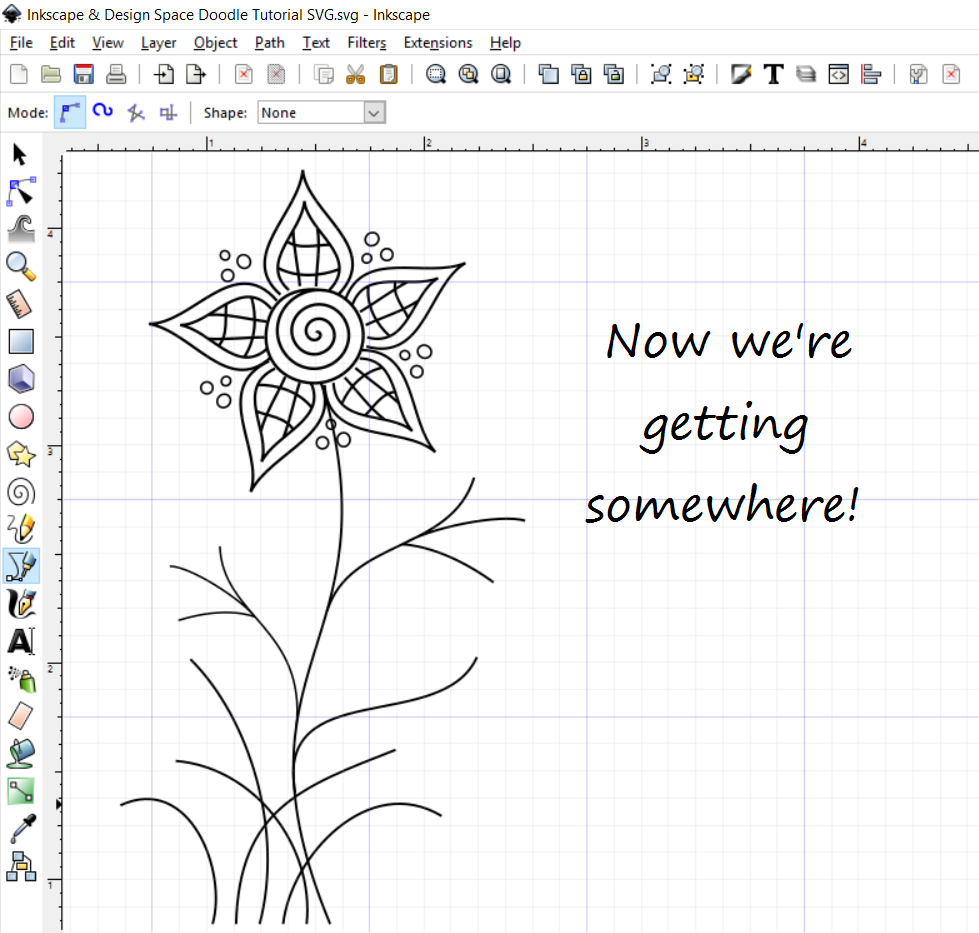The image size is (979, 933).
Task: Activate the Spiral tool
Action: point(20,491)
